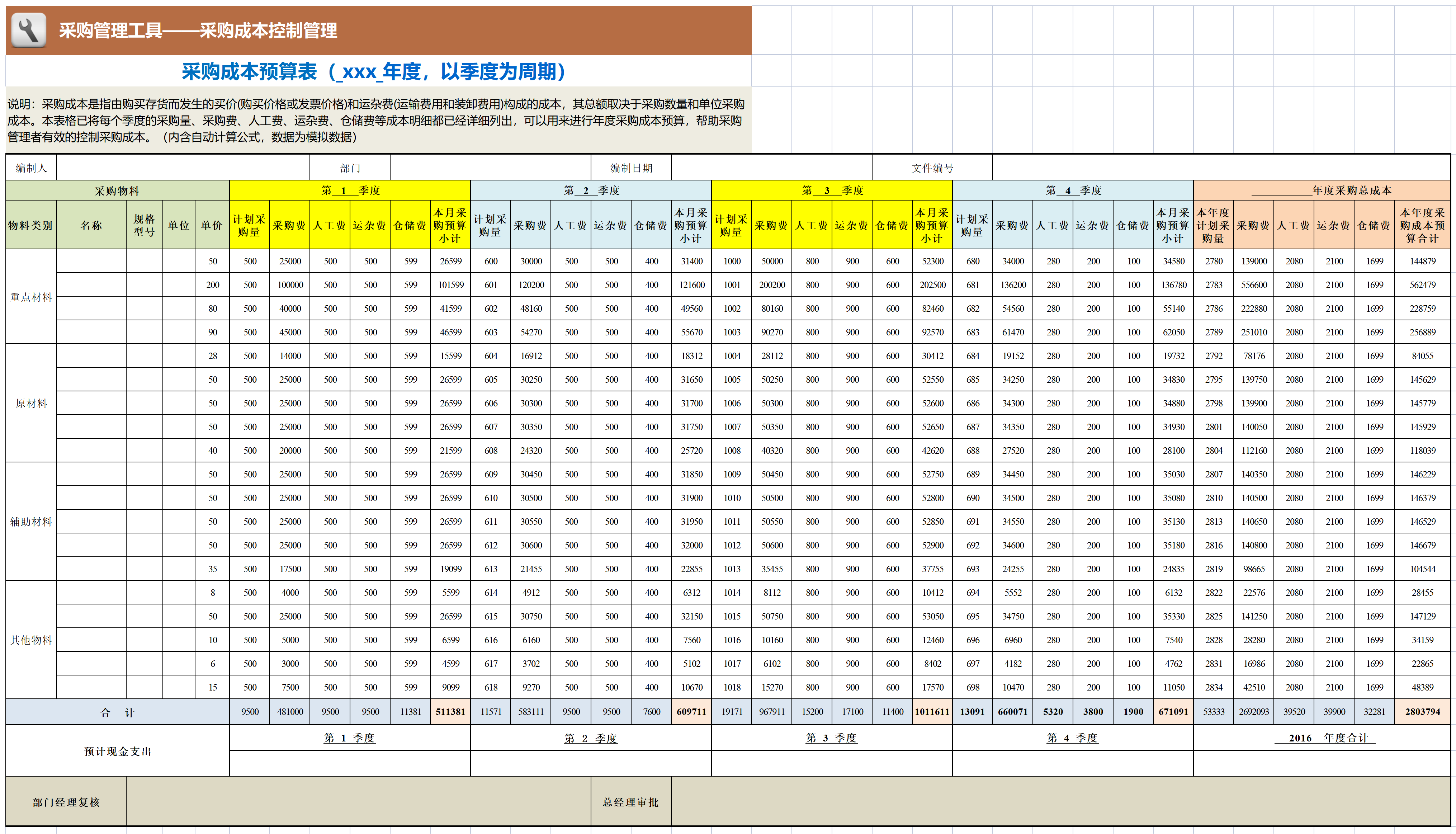Select the 编制人 label cell
The width and height of the screenshot is (1456, 834).
(x=32, y=168)
